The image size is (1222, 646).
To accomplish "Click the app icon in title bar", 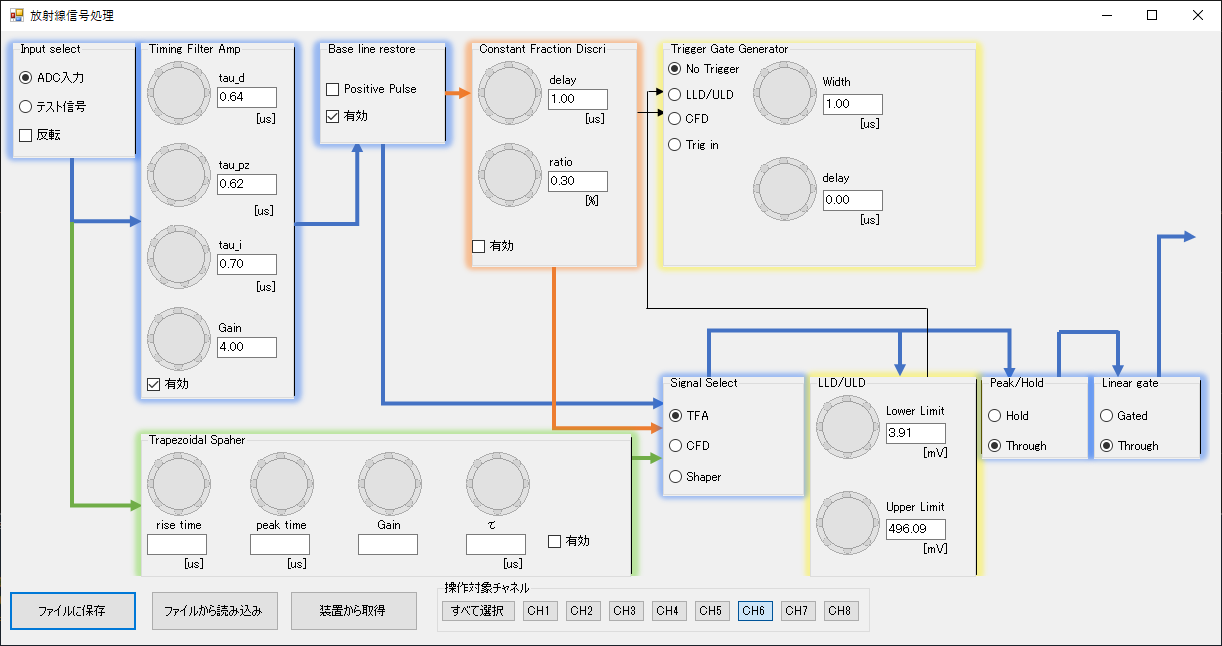I will [16, 16].
